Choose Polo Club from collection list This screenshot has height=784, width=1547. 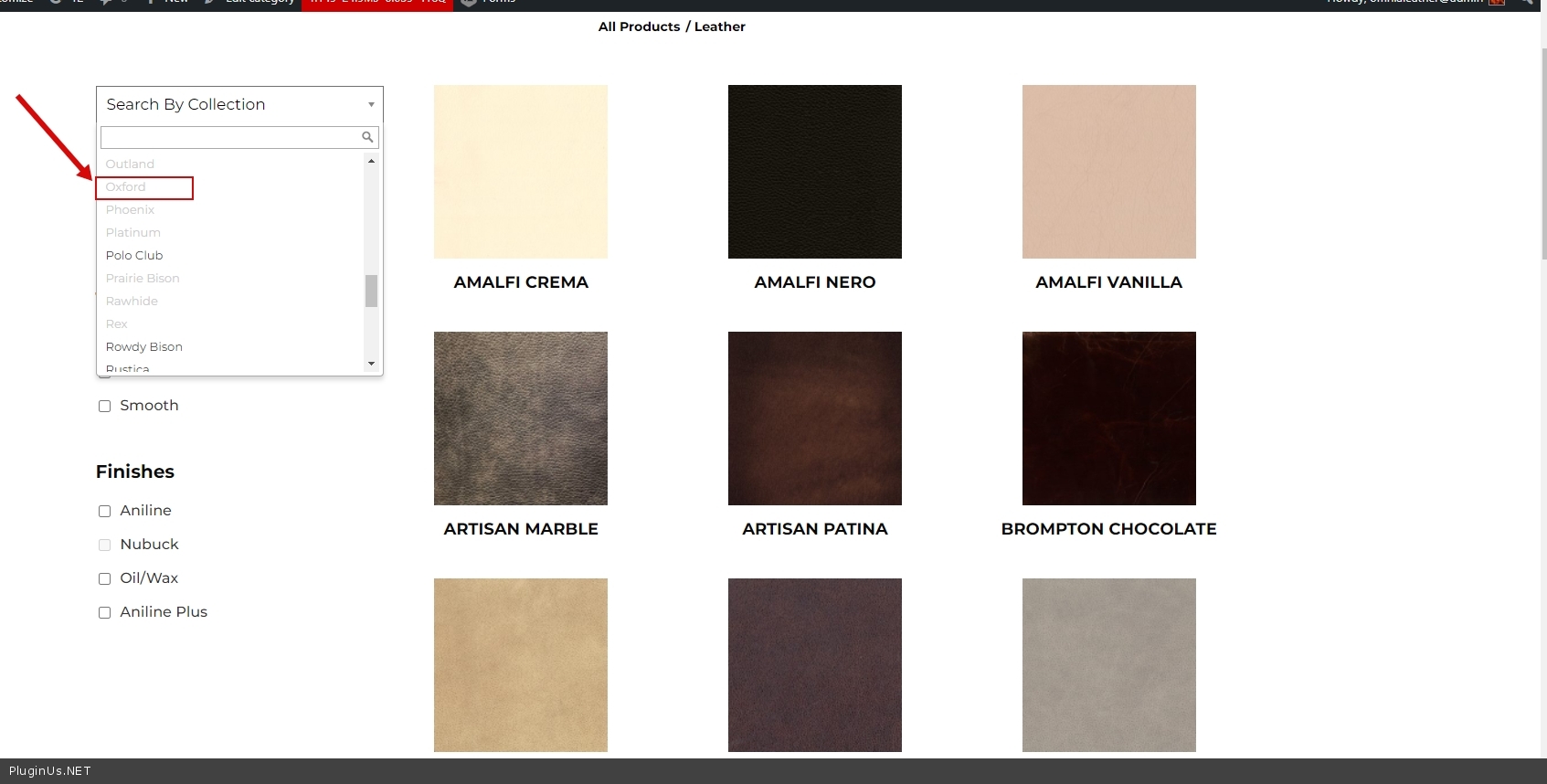[134, 255]
